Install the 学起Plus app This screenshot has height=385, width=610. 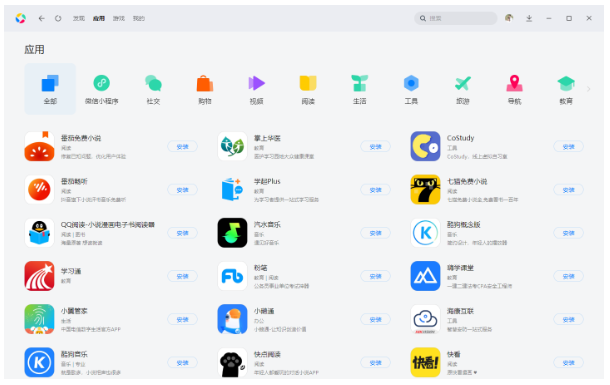point(375,190)
